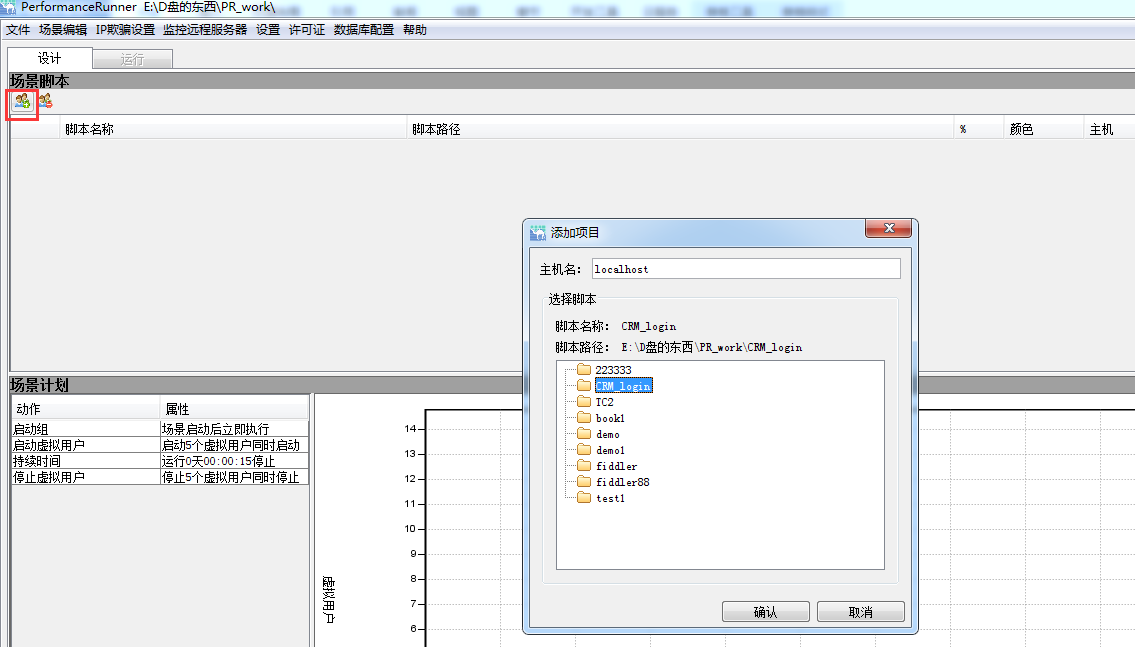Open the 监控远程服务器 menu
Image resolution: width=1135 pixels, height=647 pixels.
click(204, 30)
